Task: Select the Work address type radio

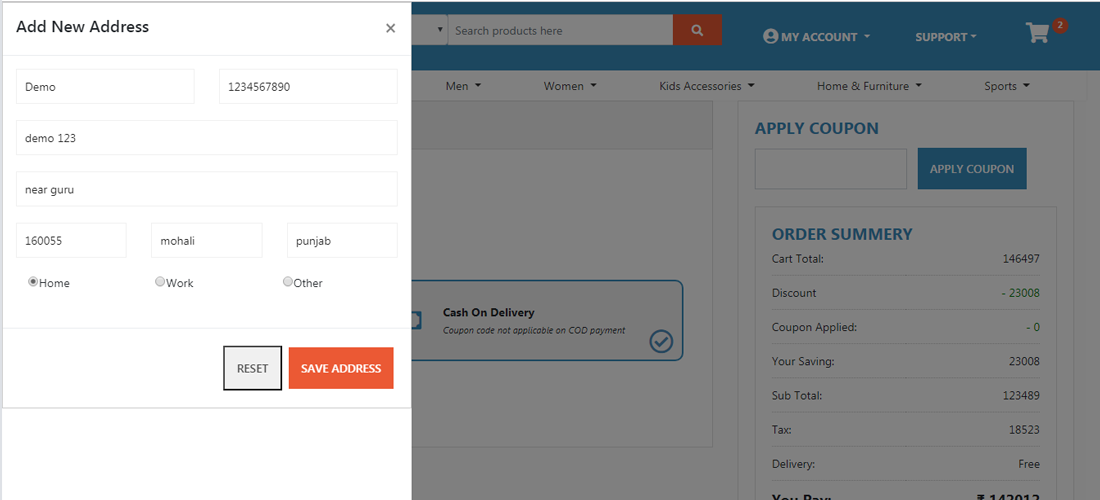Action: click(x=160, y=282)
